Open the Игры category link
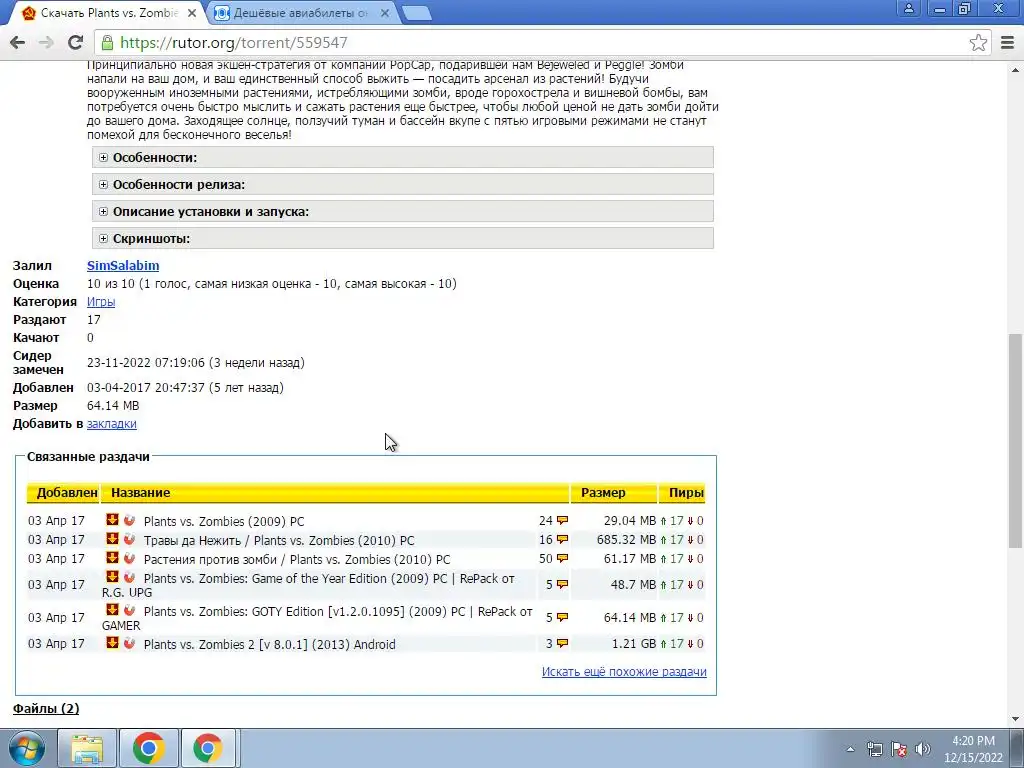1024x768 pixels. pos(101,302)
